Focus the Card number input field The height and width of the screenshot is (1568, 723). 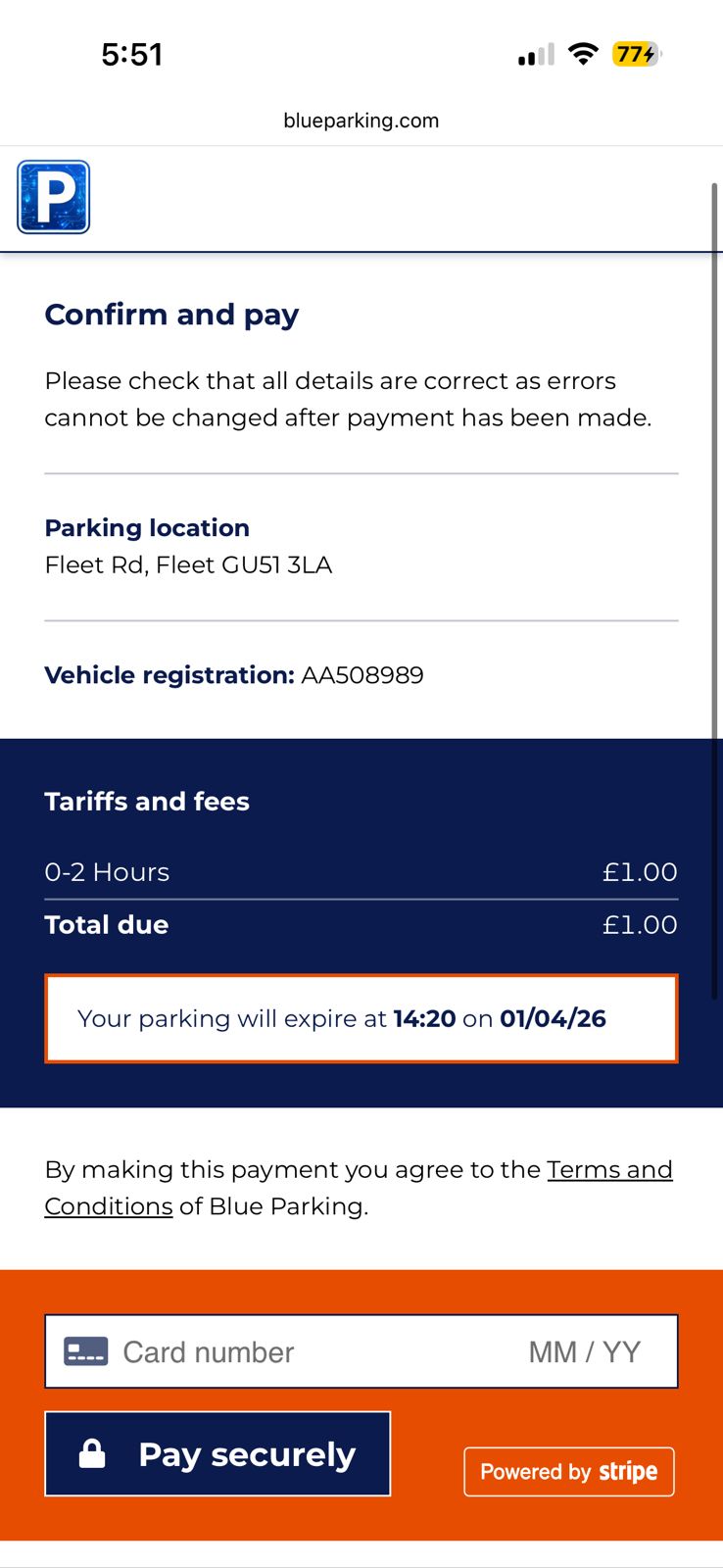tap(294, 1351)
